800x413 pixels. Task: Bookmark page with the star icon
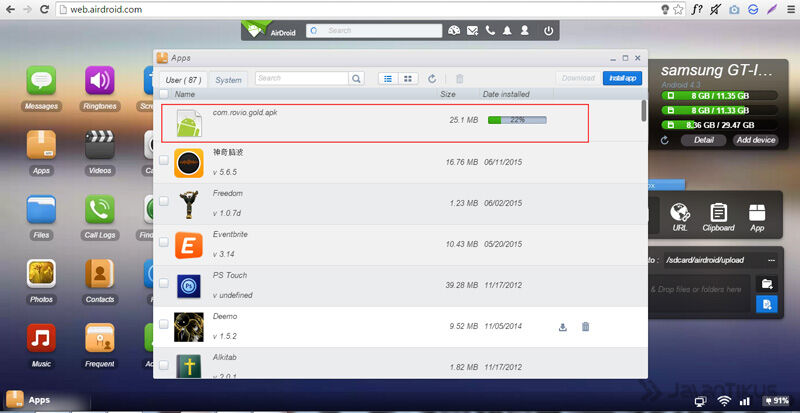pos(678,9)
